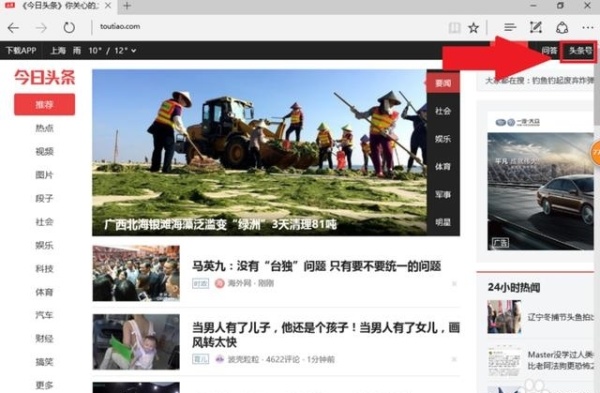Open Edge reading view book icon
This screenshot has height=393, width=600.
click(454, 28)
